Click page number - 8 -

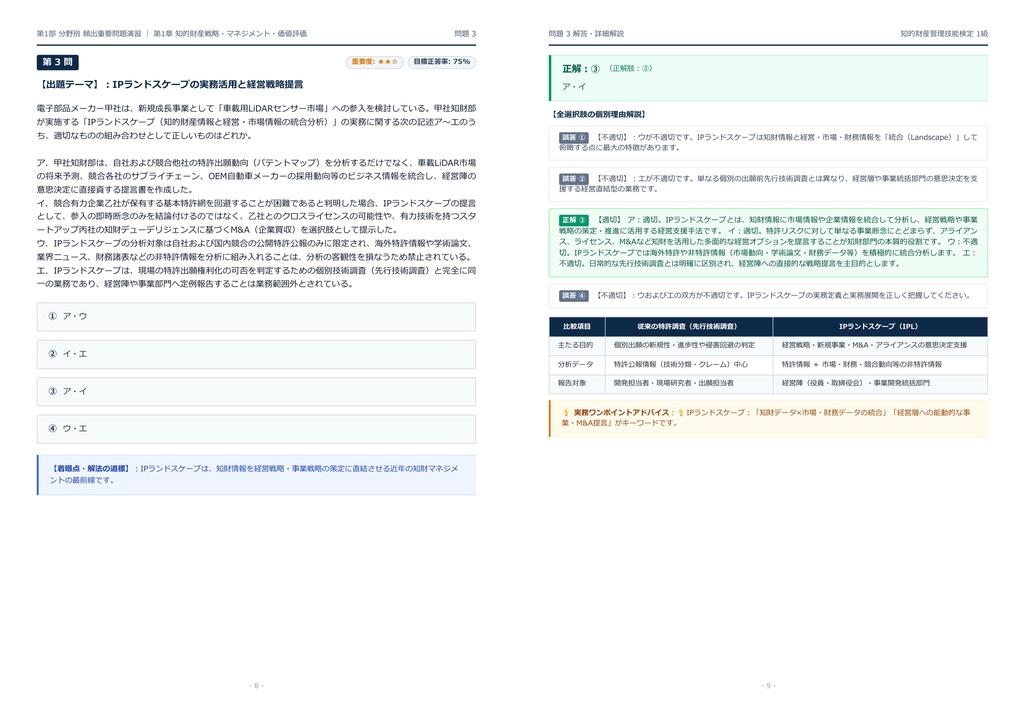[256, 685]
